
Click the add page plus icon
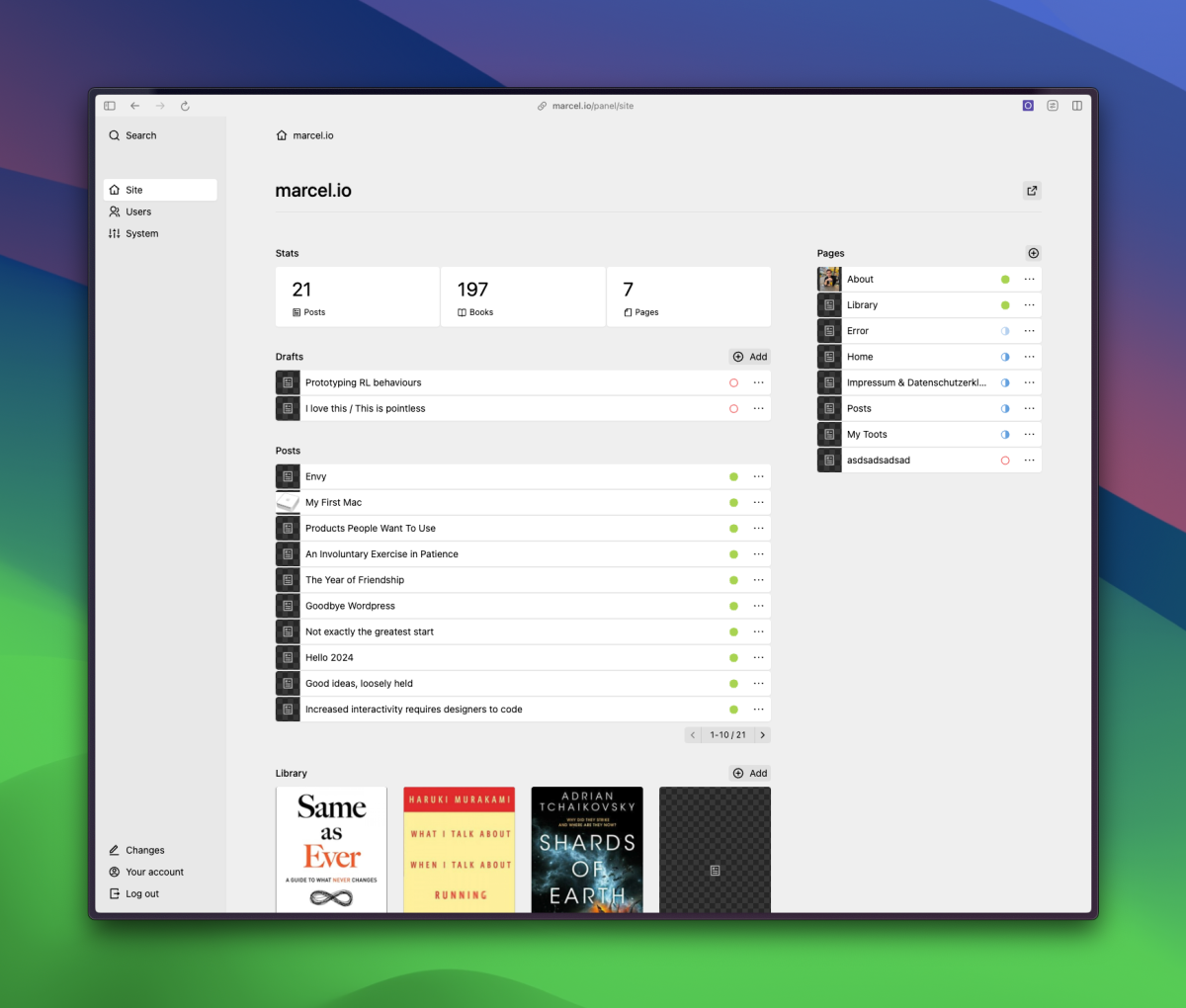pyautogui.click(x=1033, y=253)
